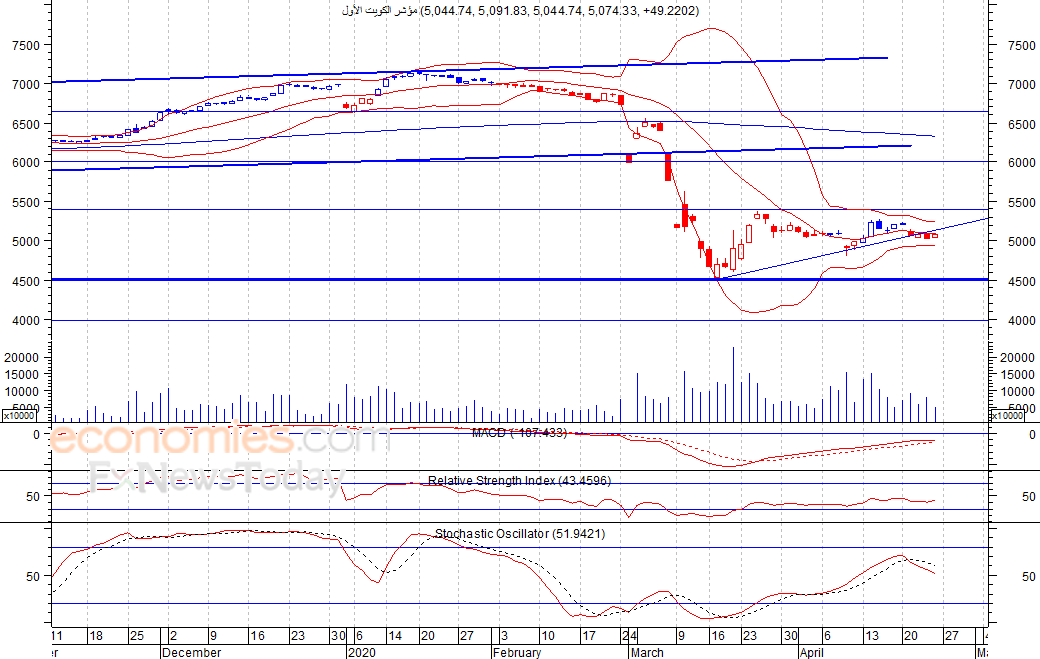This screenshot has height=659, width=1040.
Task: Click 4000 on the right price axis
Action: (1021, 321)
